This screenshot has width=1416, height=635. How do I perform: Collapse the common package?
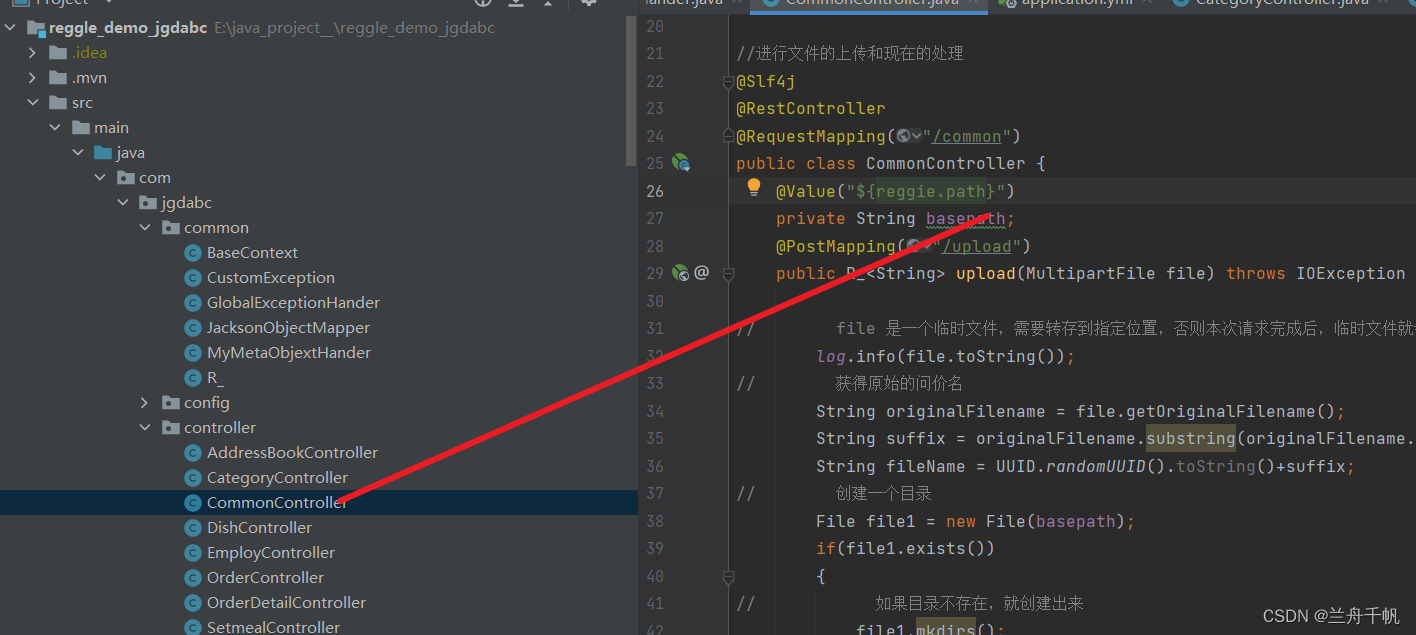145,228
